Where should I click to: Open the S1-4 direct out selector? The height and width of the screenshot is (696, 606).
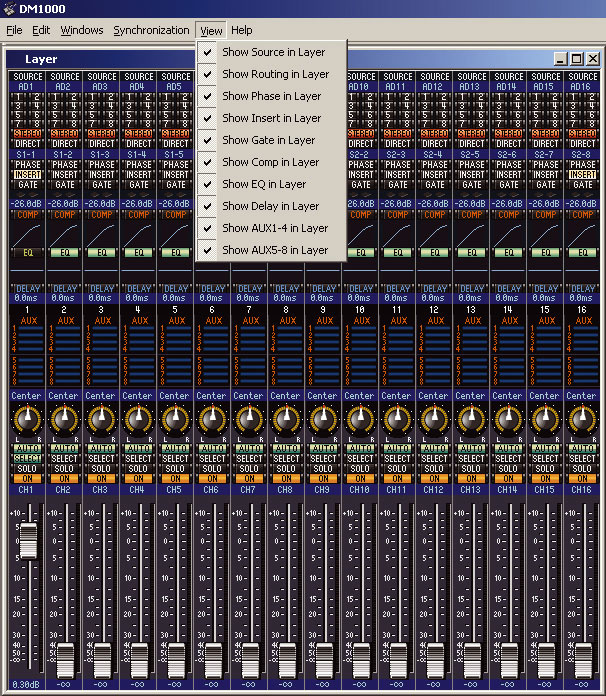point(138,154)
